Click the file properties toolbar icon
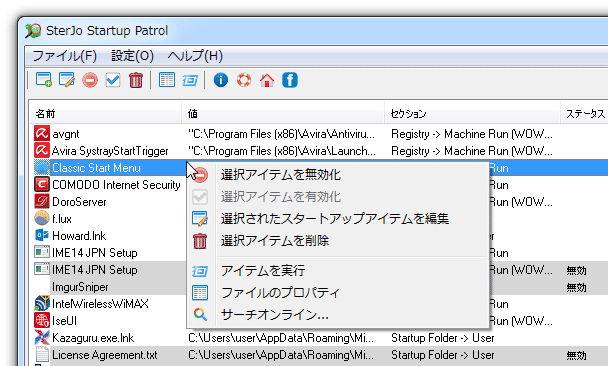The height and width of the screenshot is (366, 608). [167, 80]
